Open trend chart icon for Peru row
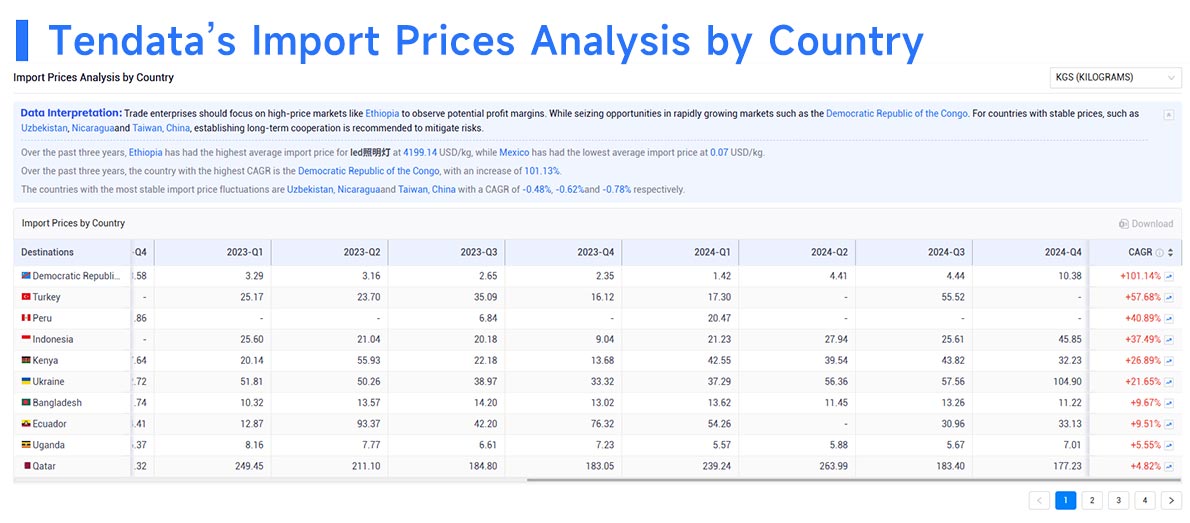 click(1169, 319)
